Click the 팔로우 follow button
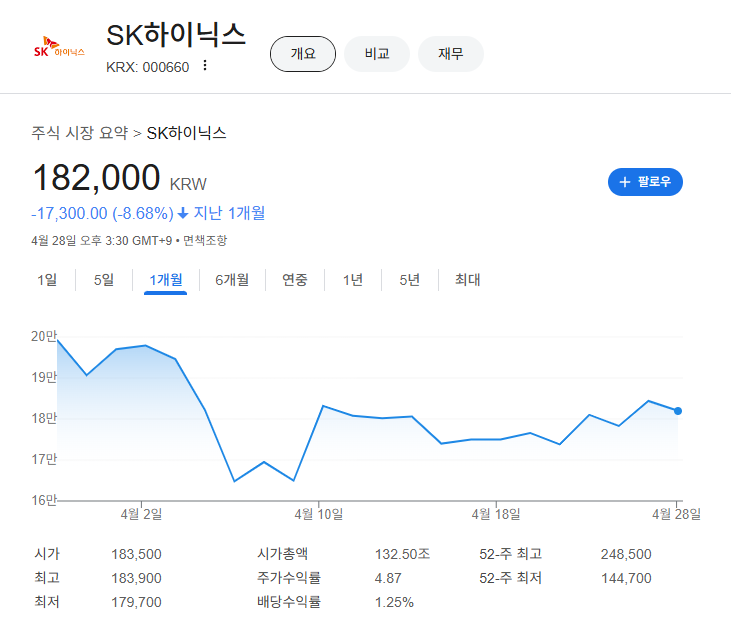The width and height of the screenshot is (731, 619). (645, 182)
